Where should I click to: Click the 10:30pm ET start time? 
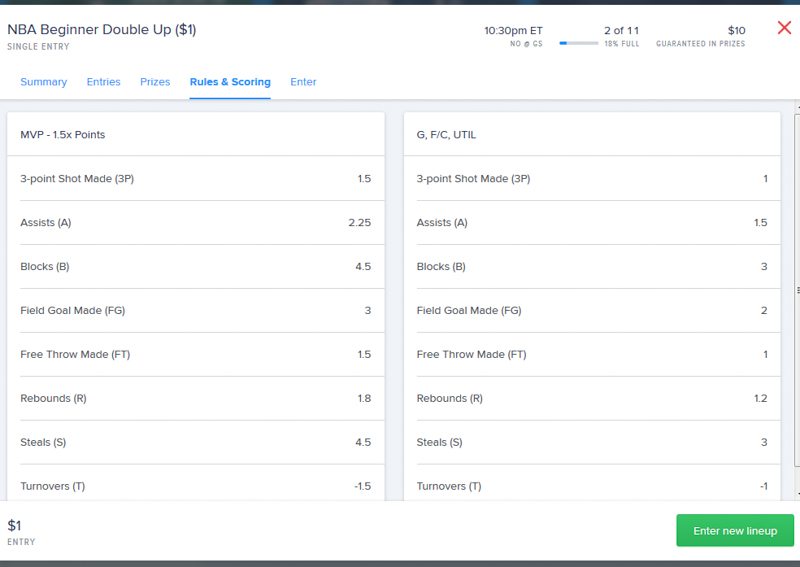click(513, 31)
